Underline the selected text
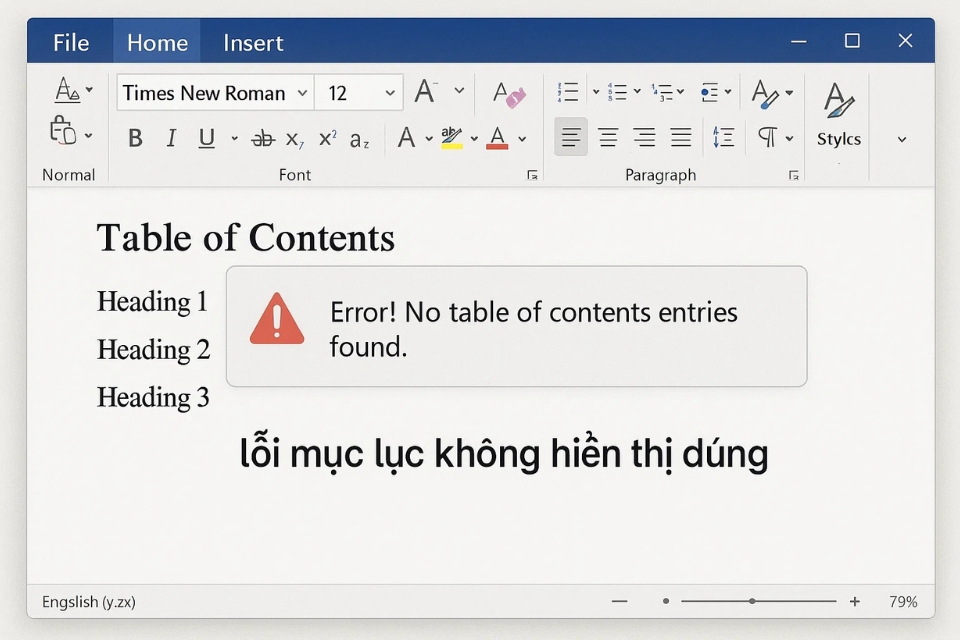 click(206, 138)
